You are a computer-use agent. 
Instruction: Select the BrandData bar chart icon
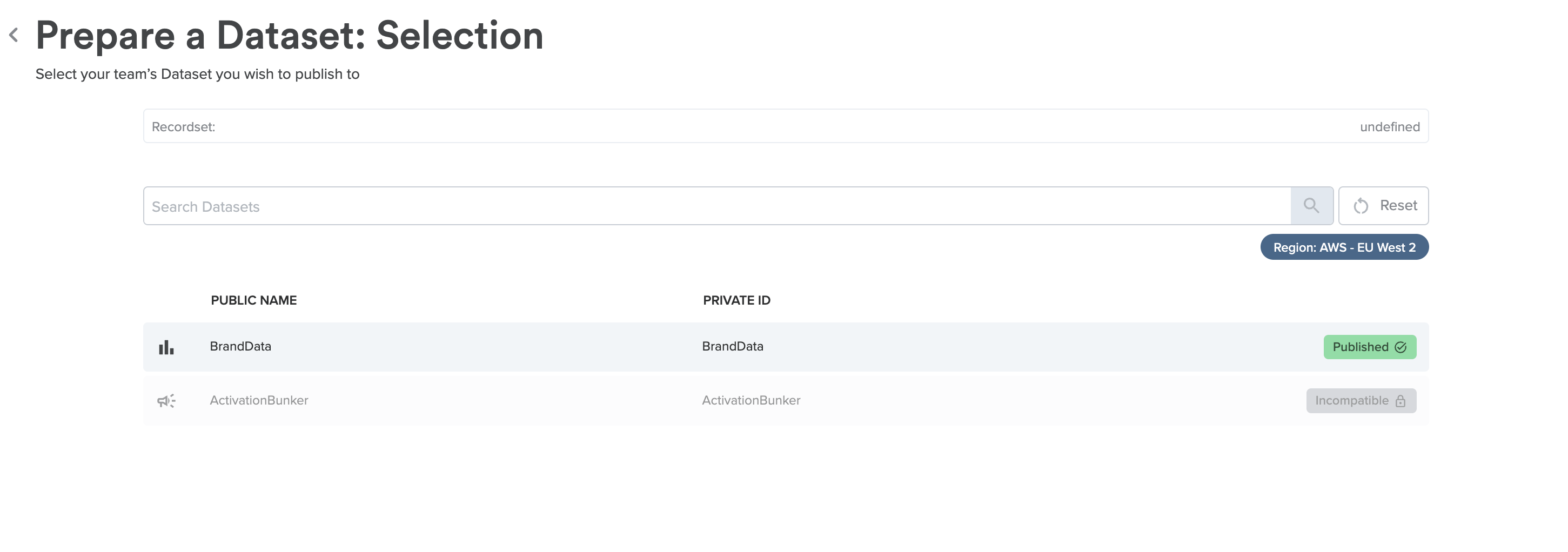coord(166,347)
